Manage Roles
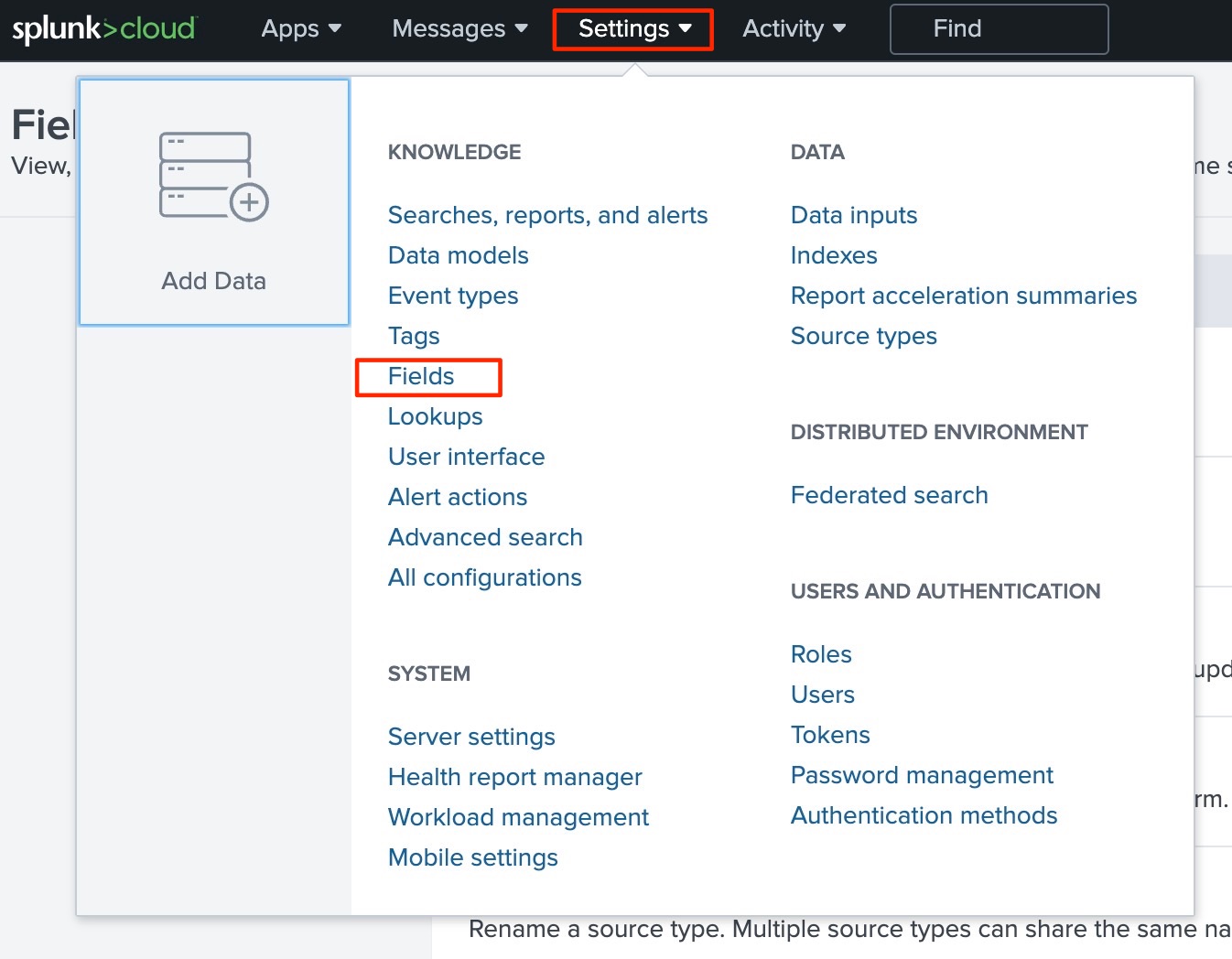The width and height of the screenshot is (1232, 959). pyautogui.click(x=820, y=654)
